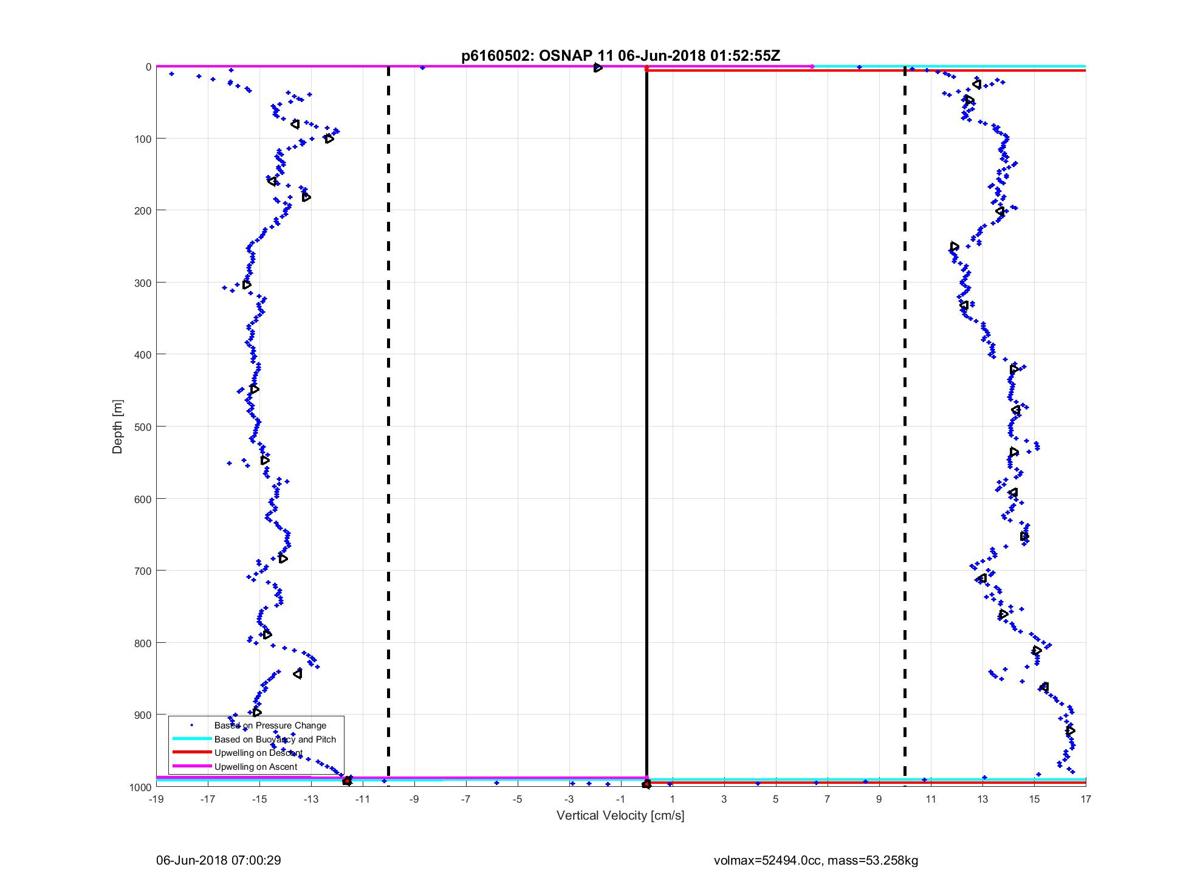Click x-axis tick label "-3"
Viewport: 1200px width, 885px height.
tap(569, 800)
